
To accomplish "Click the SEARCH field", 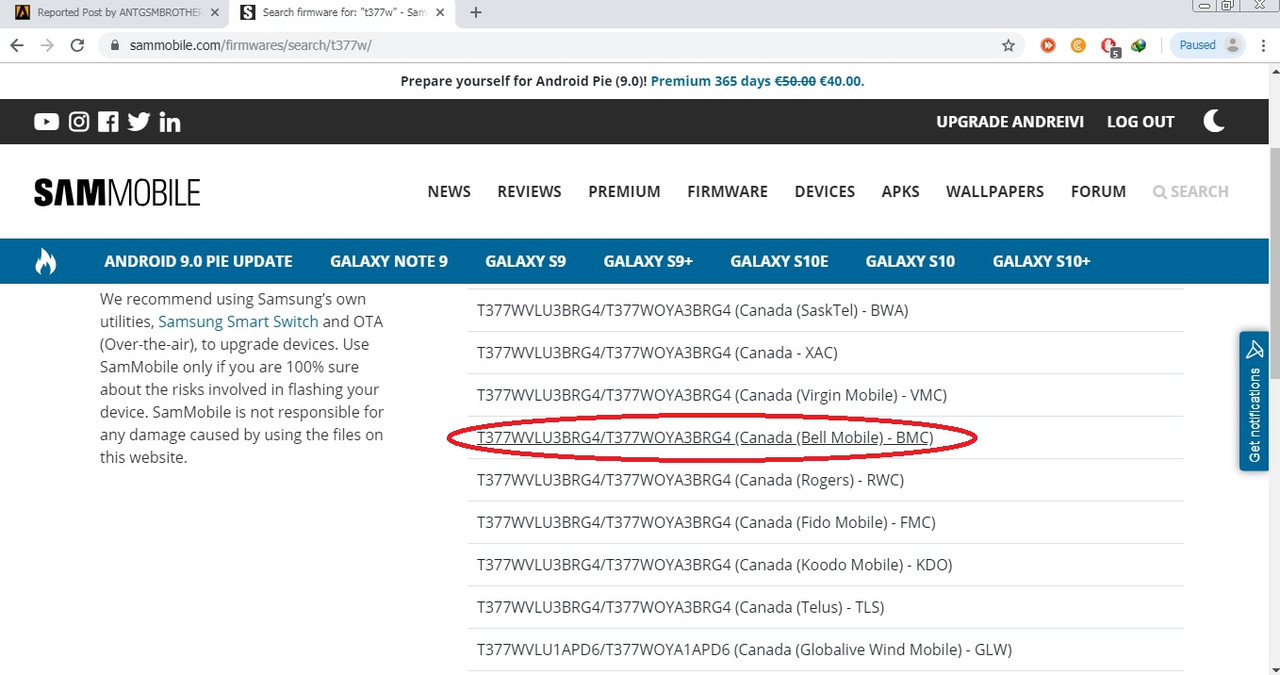I will click(x=1191, y=192).
